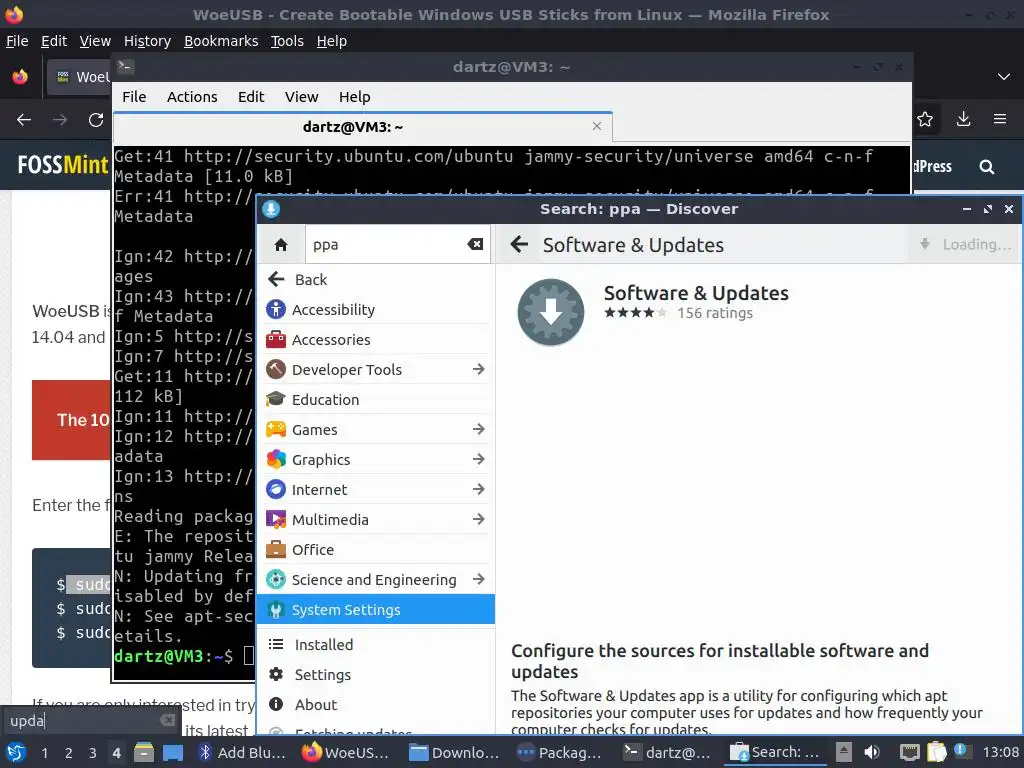This screenshot has width=1024, height=768.
Task: Click the show desktop taskbar icon
Action: [173, 752]
